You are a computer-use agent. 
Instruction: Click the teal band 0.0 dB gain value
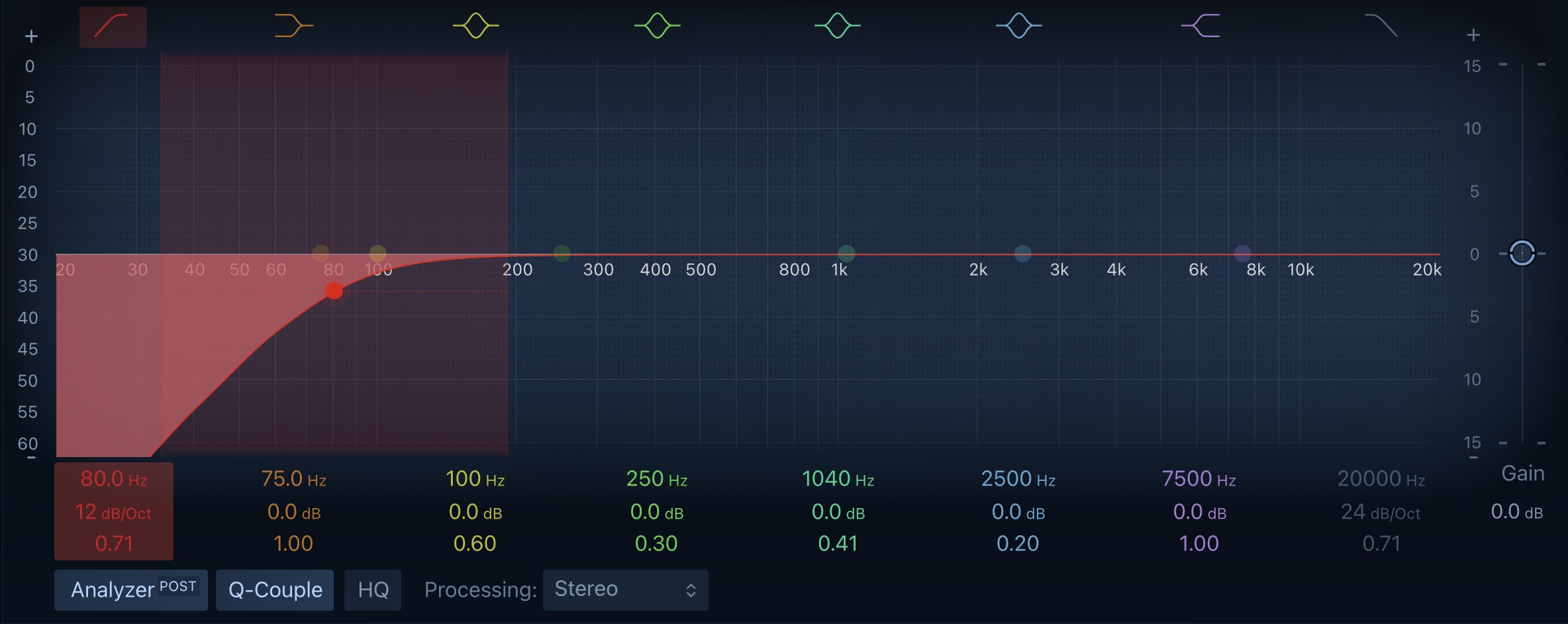pyautogui.click(x=838, y=512)
